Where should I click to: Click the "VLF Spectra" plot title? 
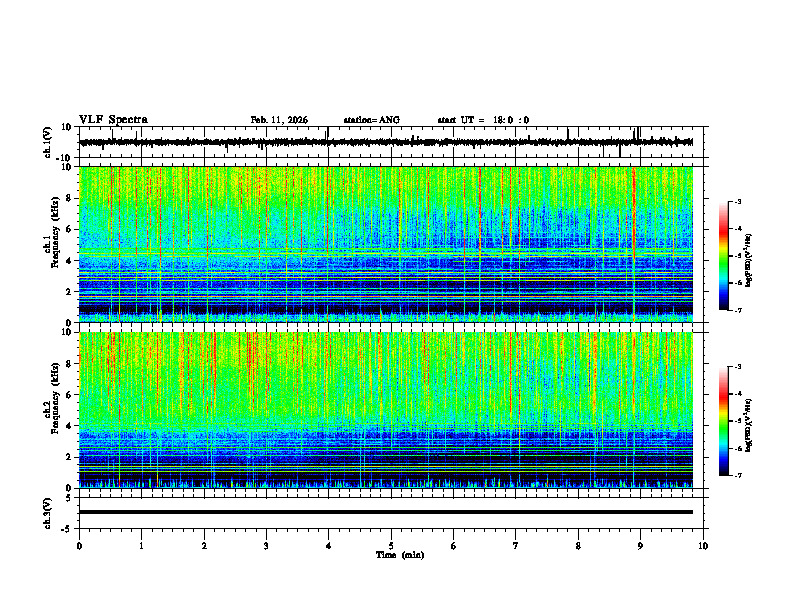113,120
